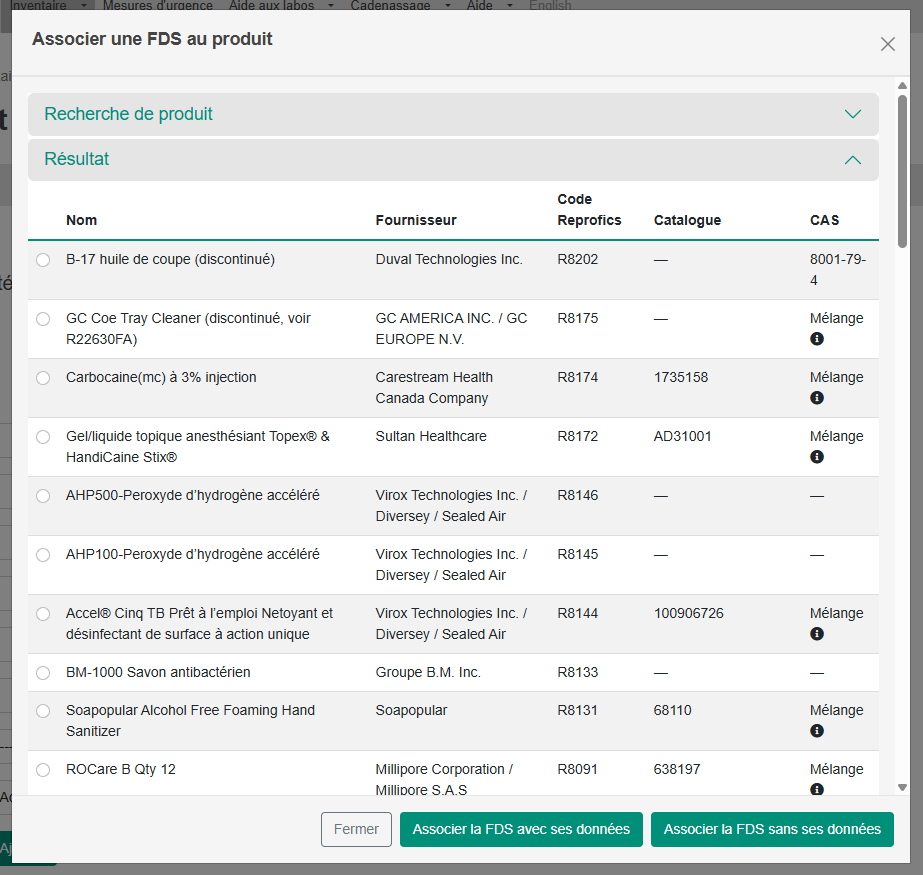Click scrollbar up arrow in dialog

pyautogui.click(x=902, y=86)
